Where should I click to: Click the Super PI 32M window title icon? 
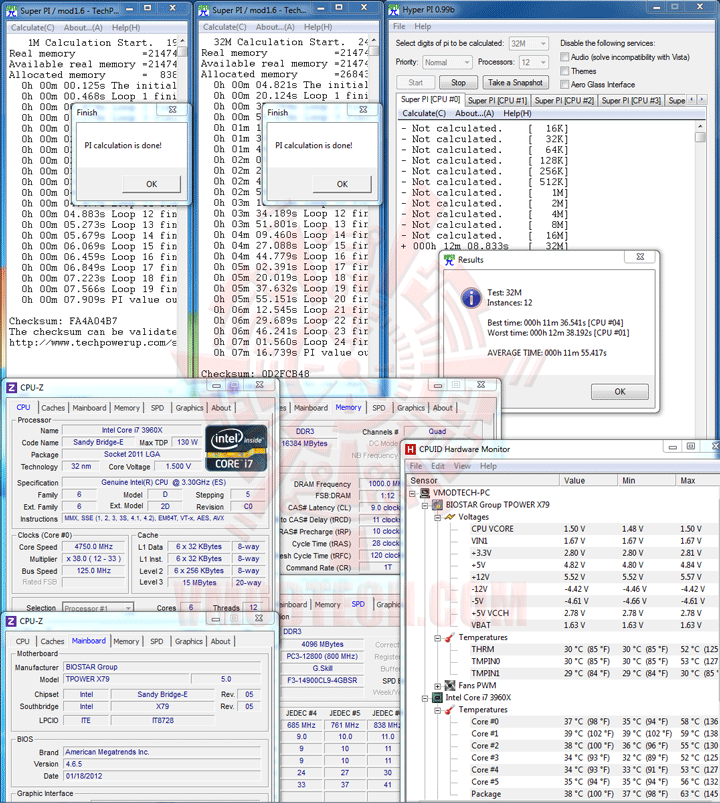(204, 10)
